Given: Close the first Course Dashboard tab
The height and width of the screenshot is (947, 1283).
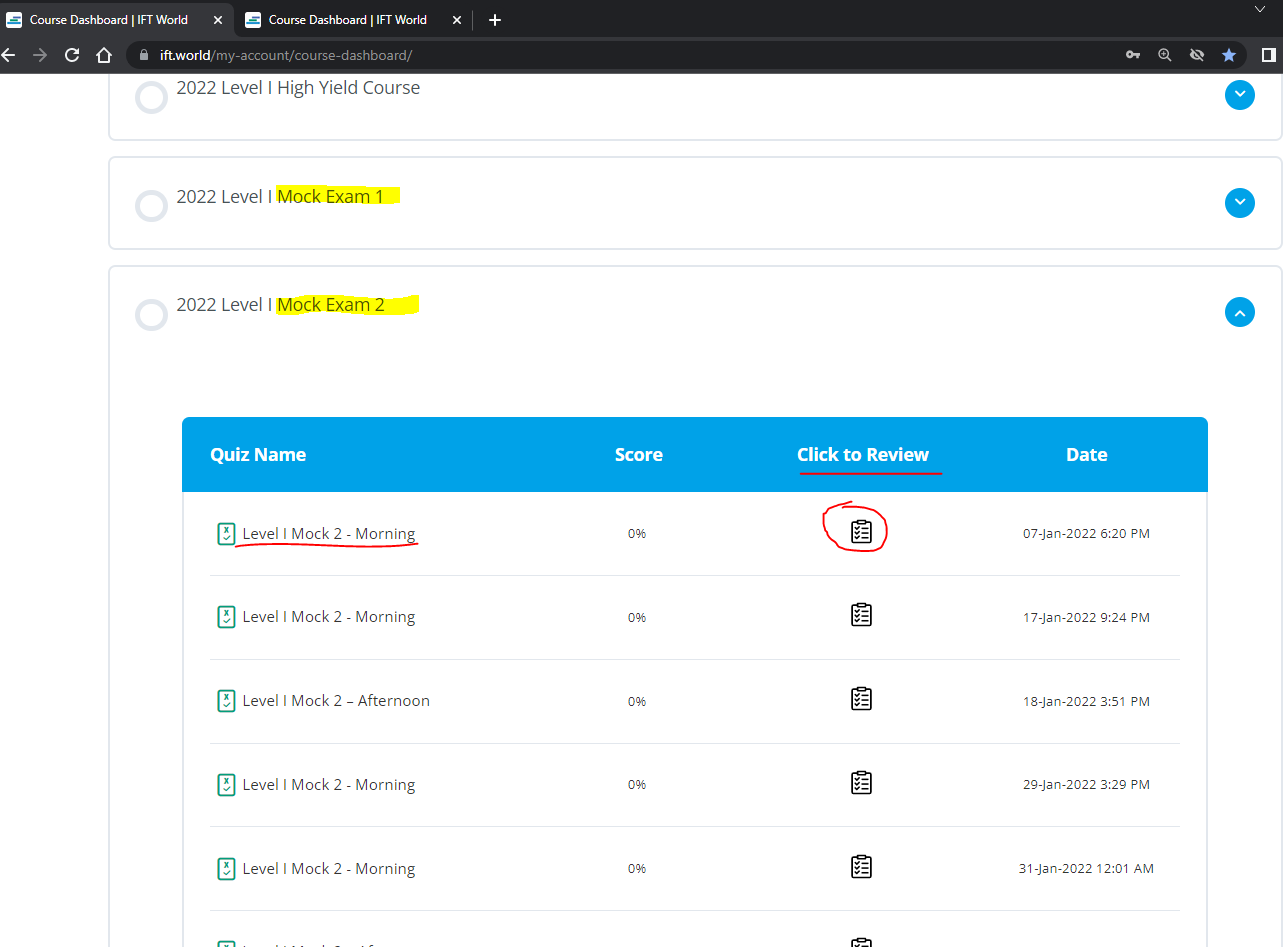Looking at the screenshot, I should pos(218,20).
